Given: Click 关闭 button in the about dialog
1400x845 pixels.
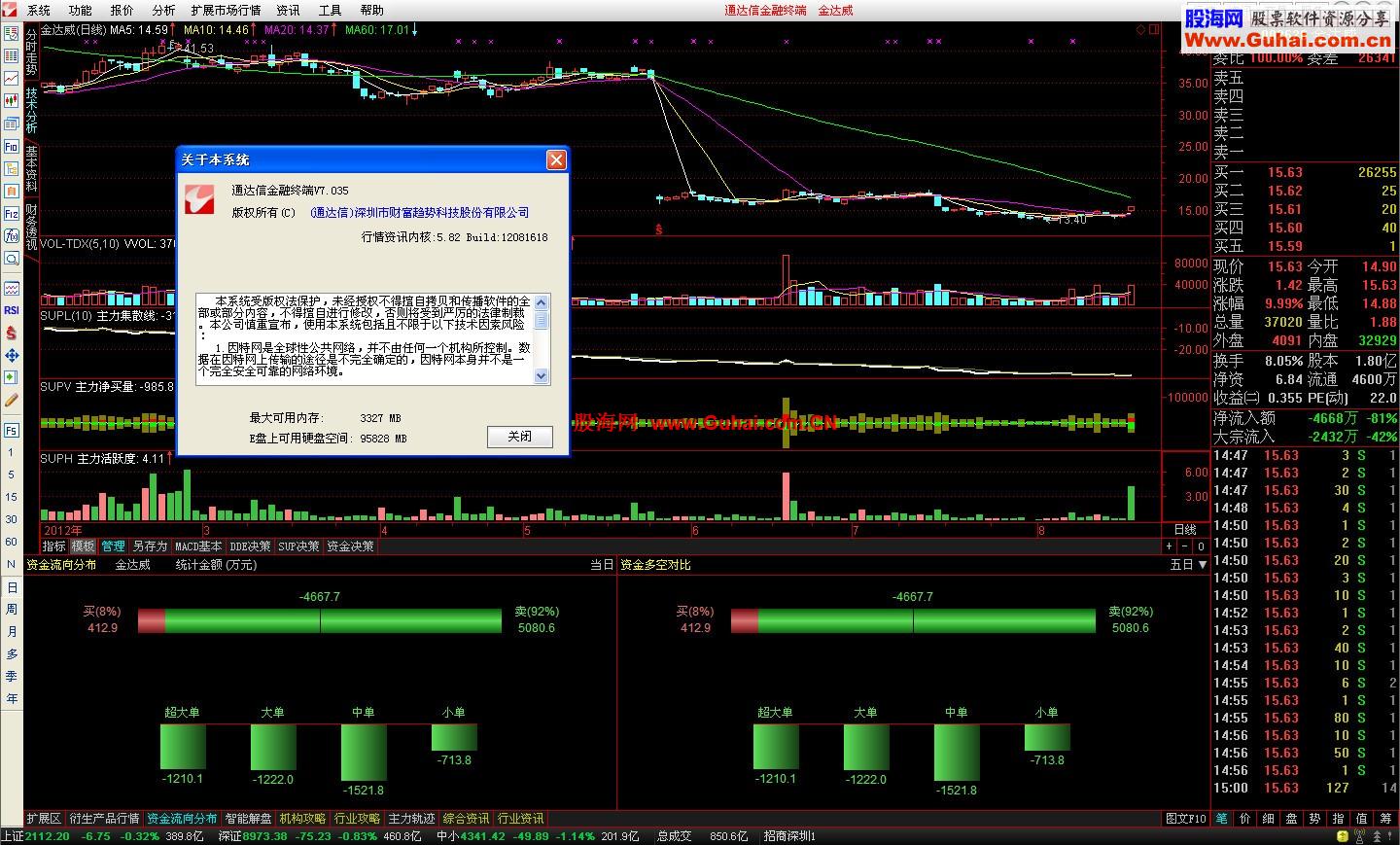Looking at the screenshot, I should pos(520,437).
